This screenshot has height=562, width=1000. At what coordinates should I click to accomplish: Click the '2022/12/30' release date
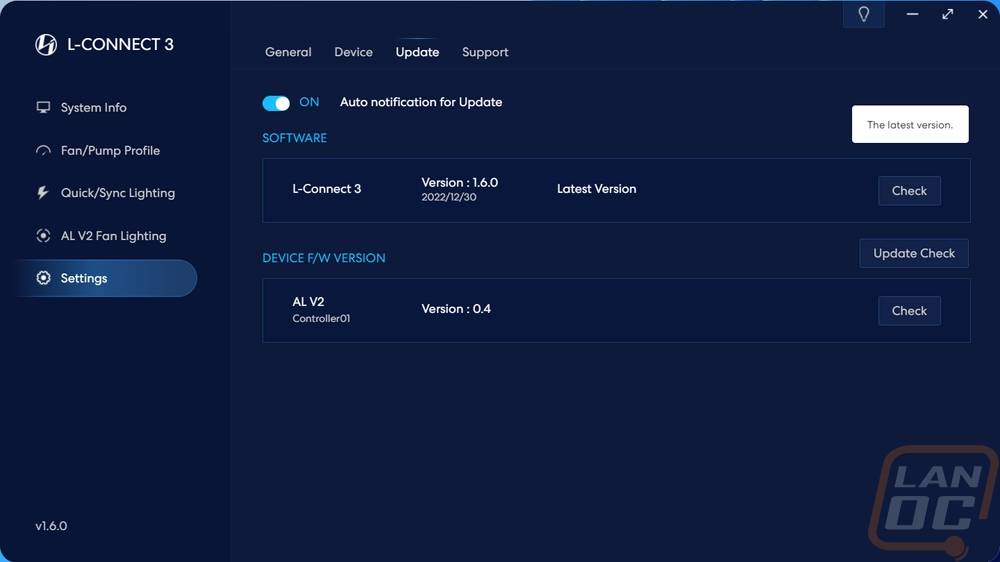click(449, 198)
